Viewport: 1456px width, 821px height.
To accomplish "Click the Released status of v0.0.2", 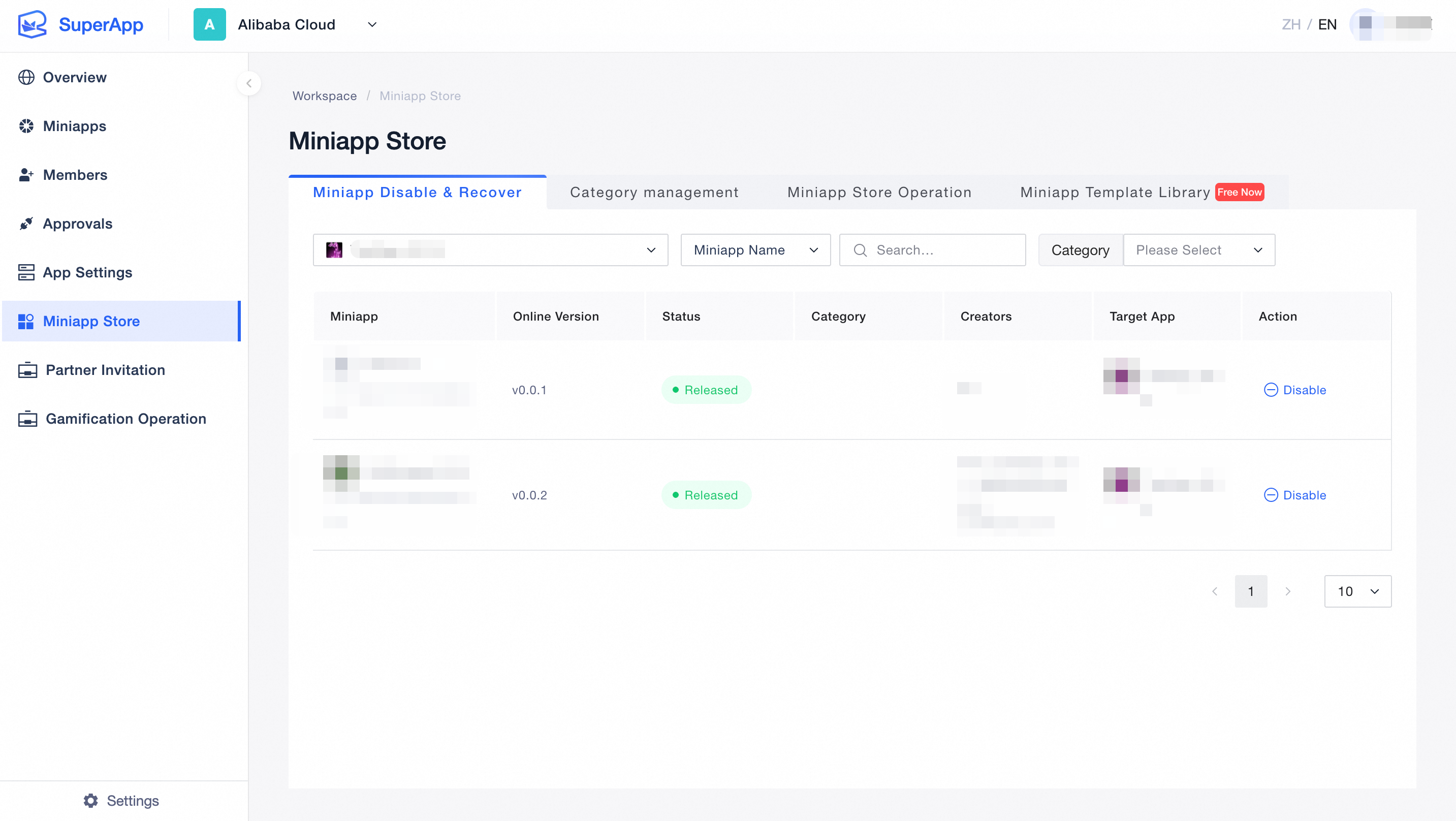I will point(706,495).
